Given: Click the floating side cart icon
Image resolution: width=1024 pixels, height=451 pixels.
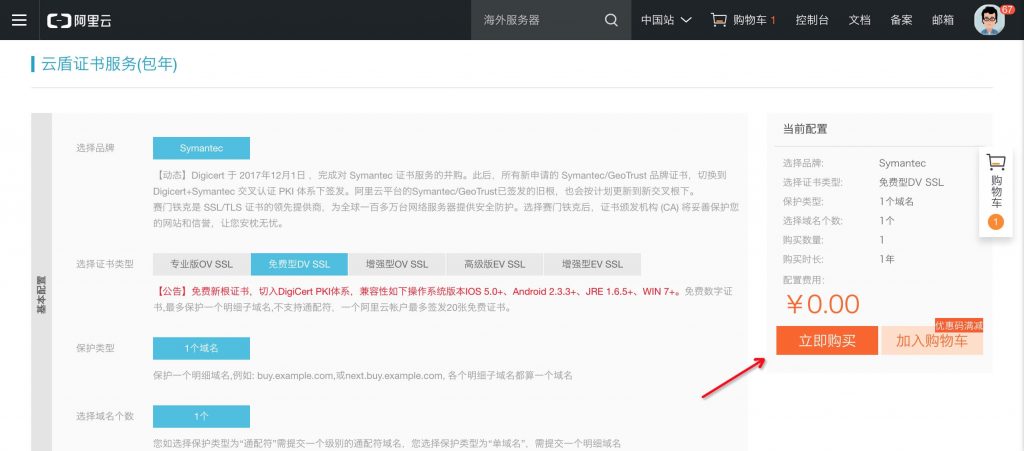Looking at the screenshot, I should point(996,162).
